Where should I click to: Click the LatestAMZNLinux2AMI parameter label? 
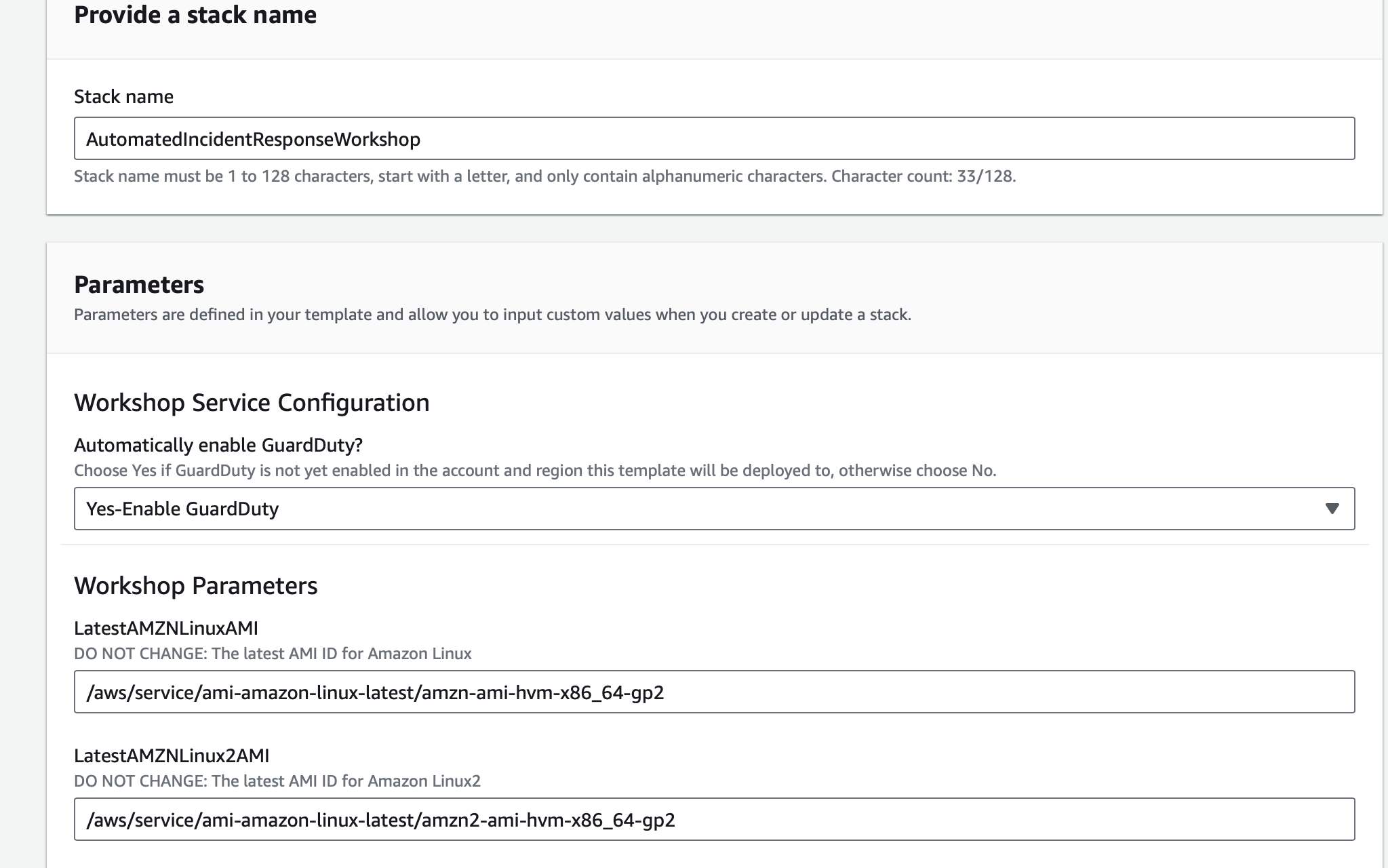pos(172,755)
